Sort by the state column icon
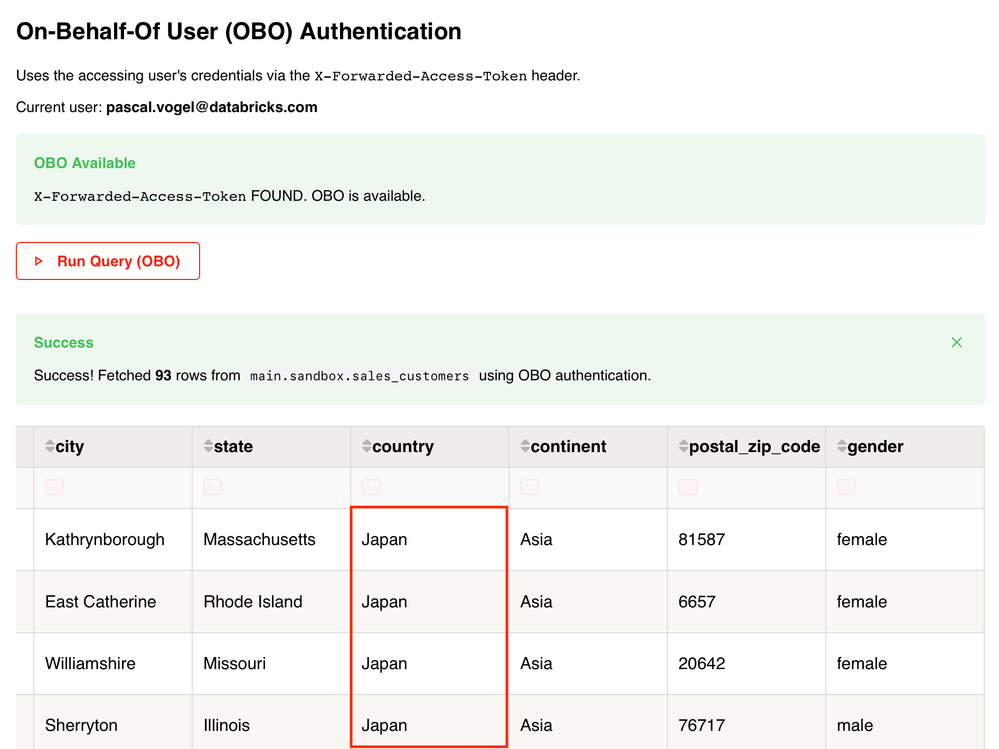Viewport: 999px width, 749px height. point(208,446)
